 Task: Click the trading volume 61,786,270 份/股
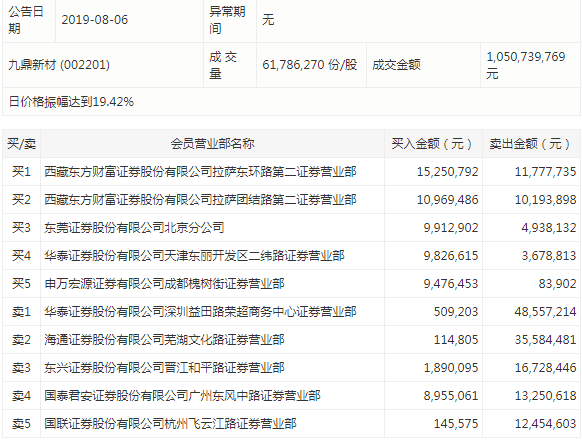[x=310, y=65]
